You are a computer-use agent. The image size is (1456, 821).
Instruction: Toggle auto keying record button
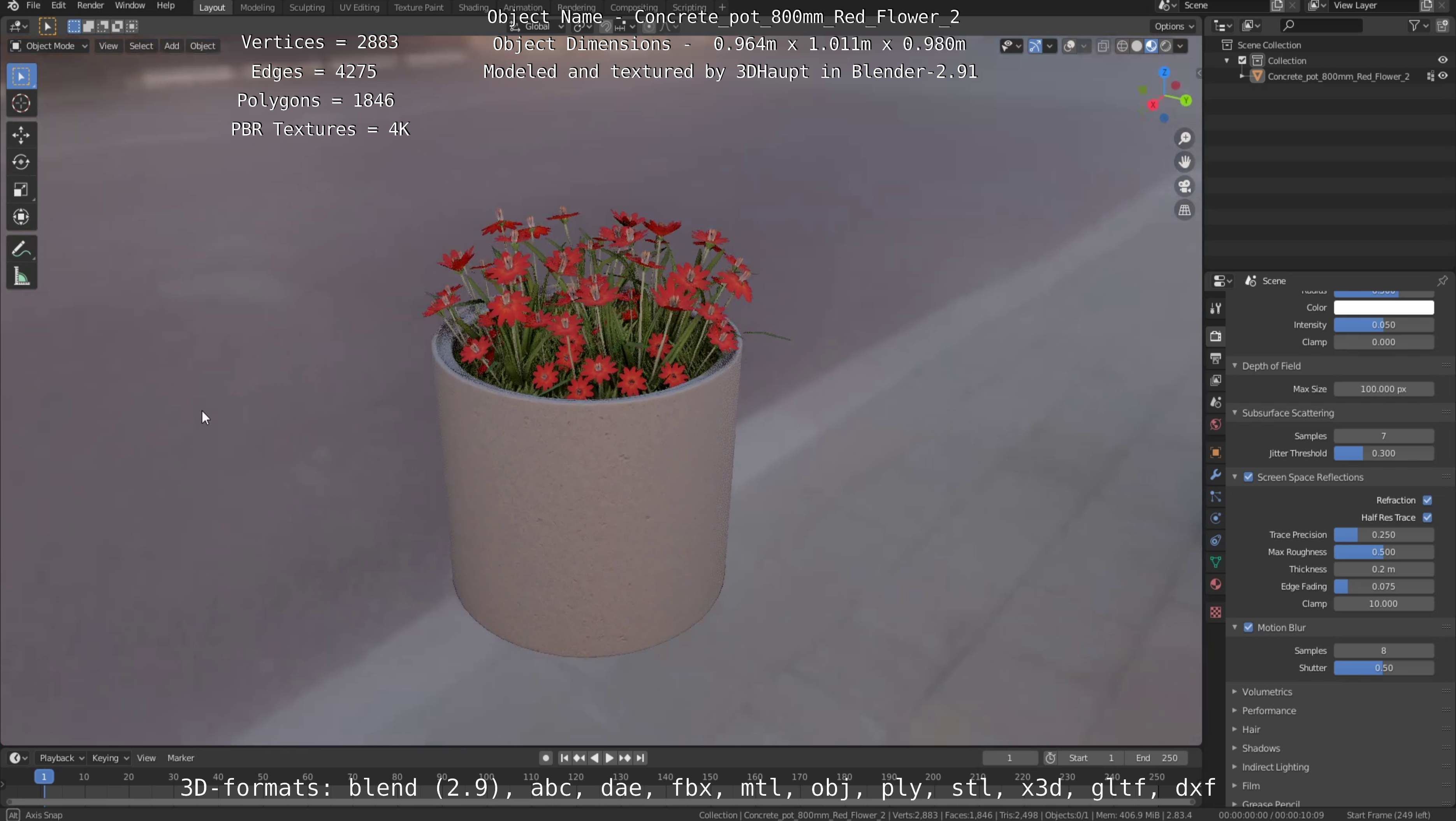[545, 758]
